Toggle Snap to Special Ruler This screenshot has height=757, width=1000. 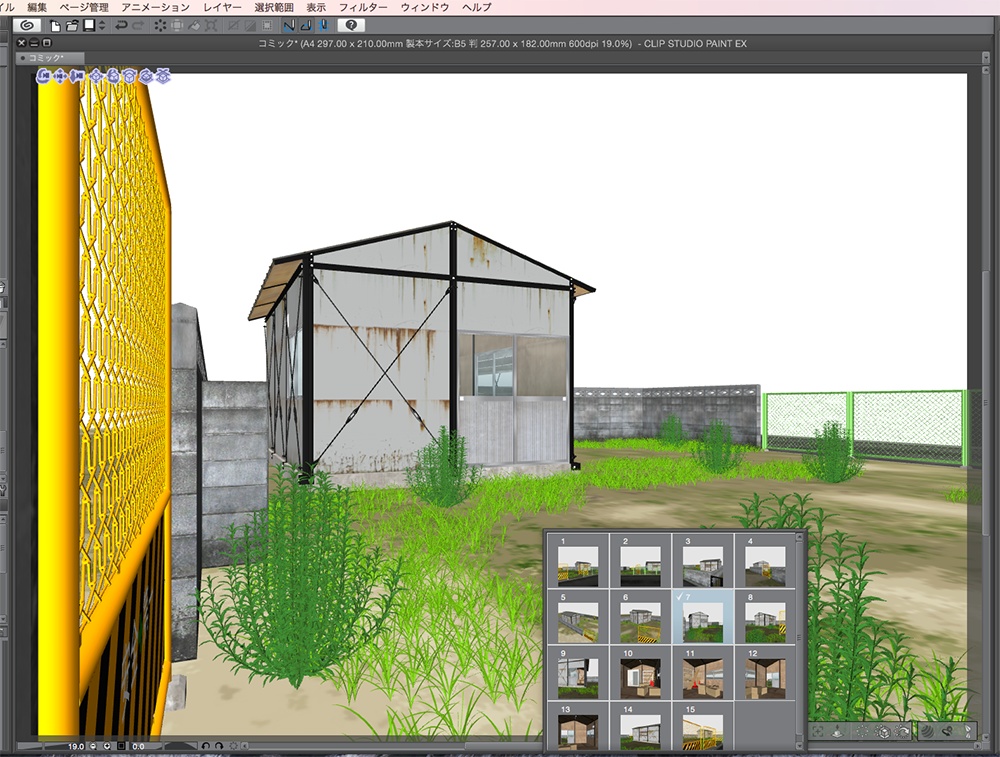(306, 26)
